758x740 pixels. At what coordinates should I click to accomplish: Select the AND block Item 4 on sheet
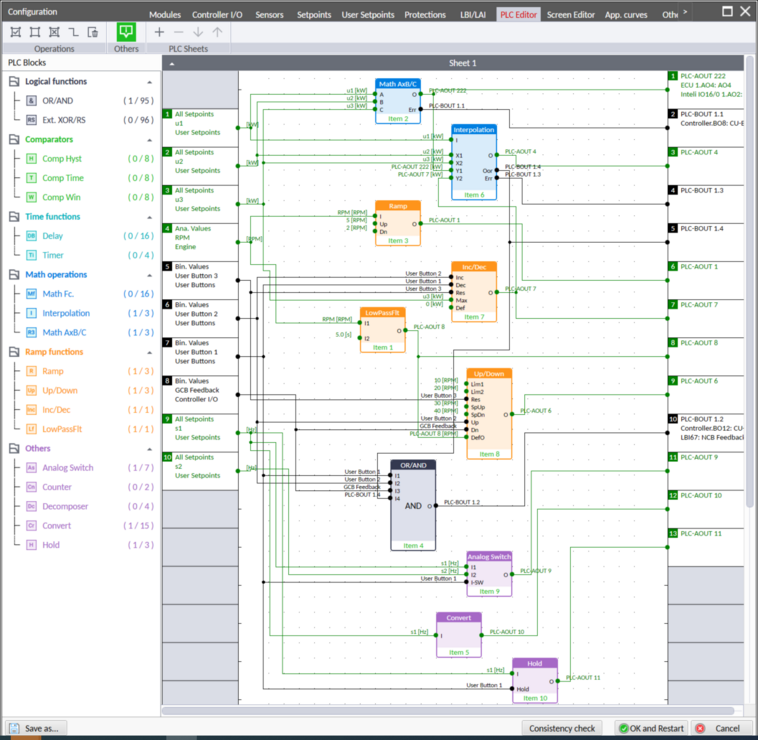click(x=413, y=505)
